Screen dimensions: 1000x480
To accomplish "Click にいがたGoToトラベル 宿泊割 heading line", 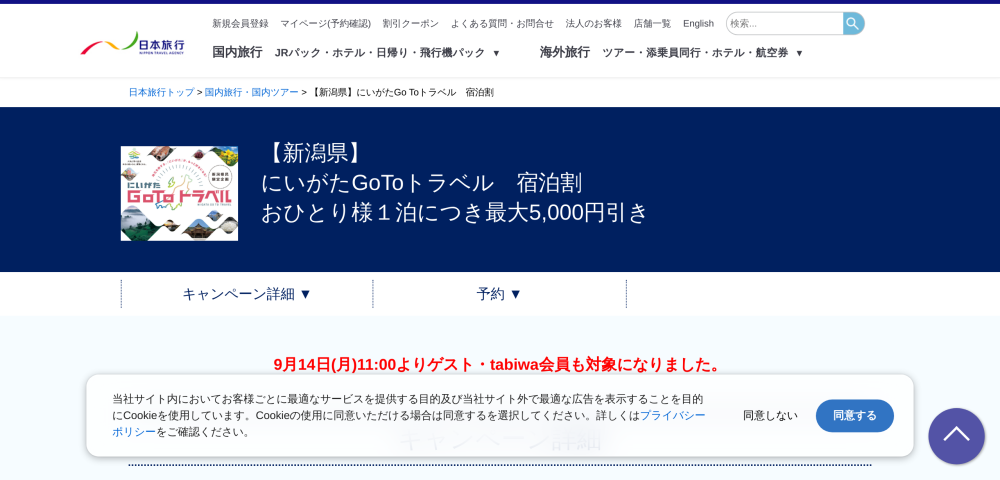I will pos(422,183).
